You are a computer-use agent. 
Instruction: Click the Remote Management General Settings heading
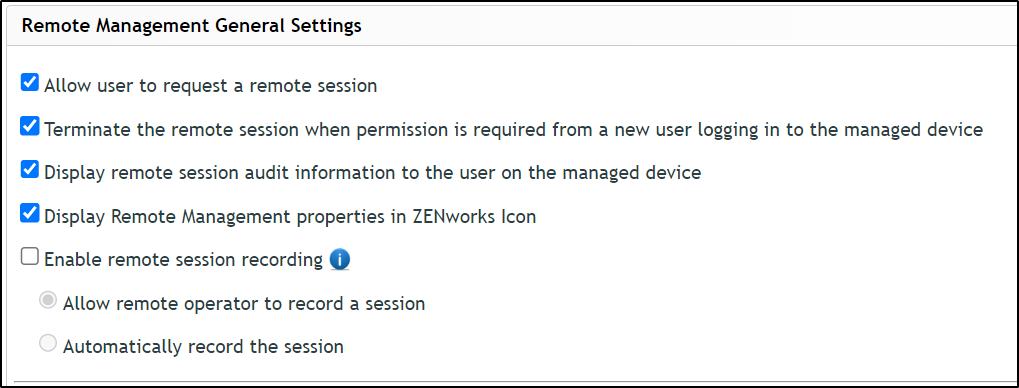(192, 27)
